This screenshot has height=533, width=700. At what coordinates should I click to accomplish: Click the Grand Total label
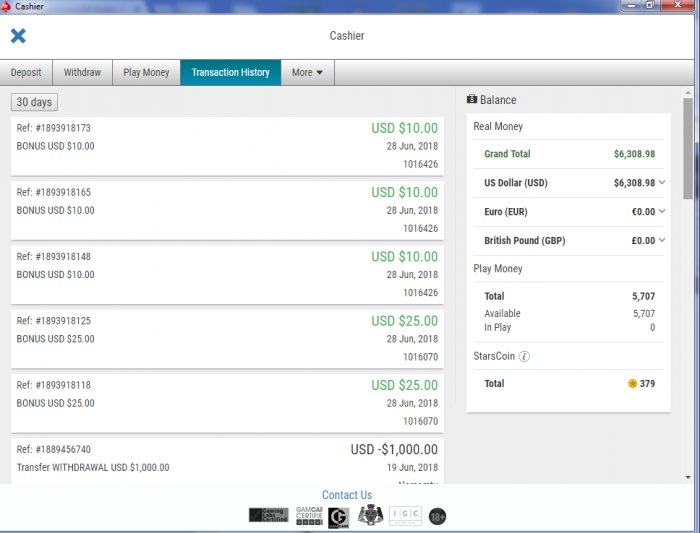507,154
